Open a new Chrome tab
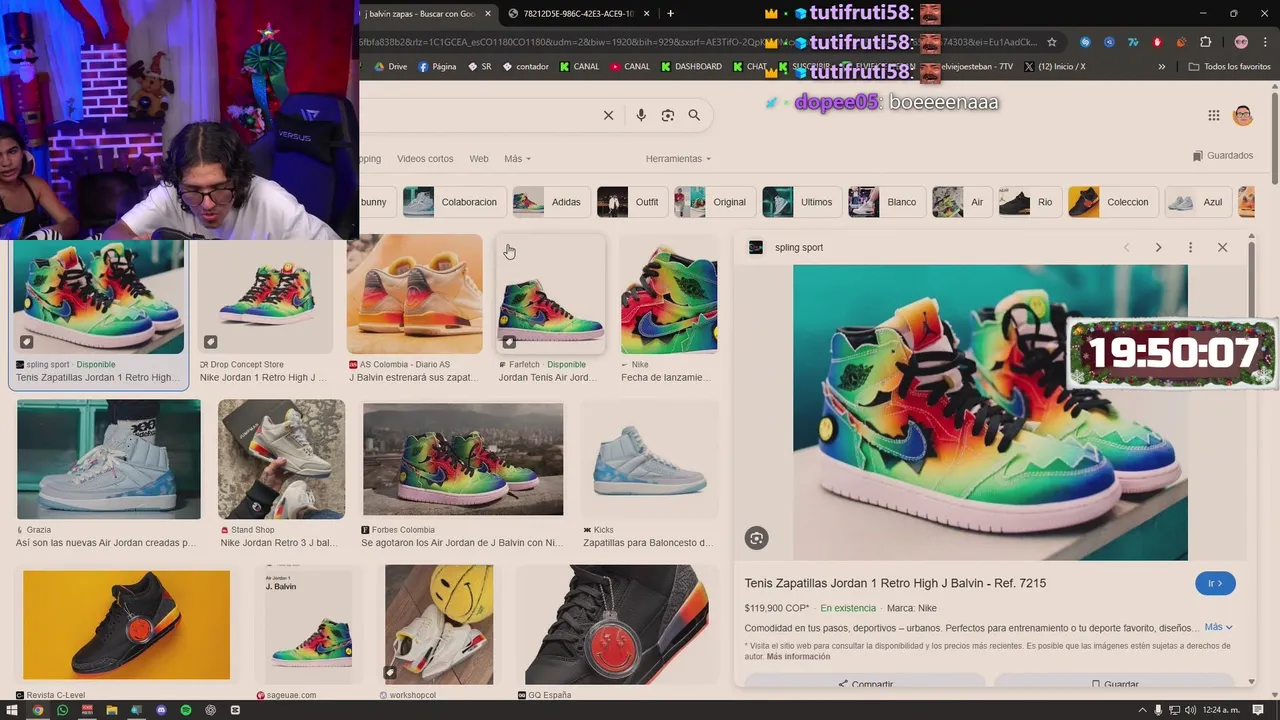Viewport: 1280px width, 720px height. pyautogui.click(x=670, y=13)
